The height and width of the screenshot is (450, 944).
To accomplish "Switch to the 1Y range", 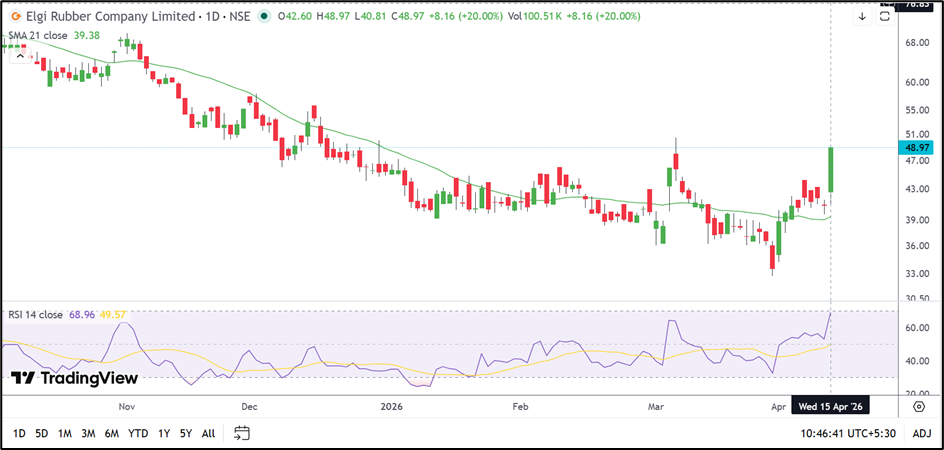I will point(163,433).
